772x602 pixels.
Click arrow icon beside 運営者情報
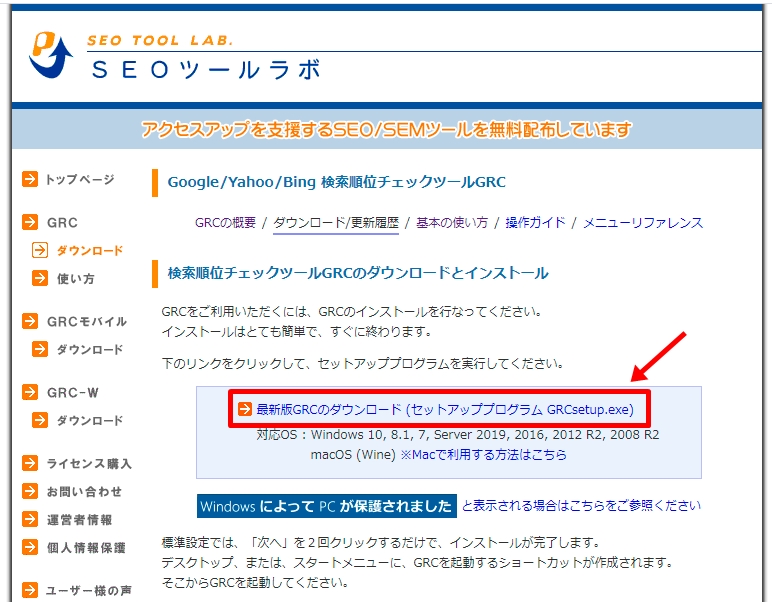(30, 519)
